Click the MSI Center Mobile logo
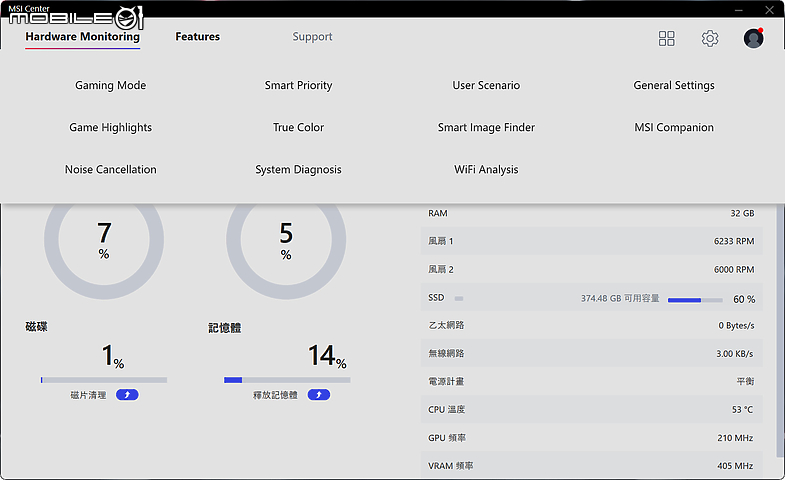The image size is (785, 480). click(76, 17)
